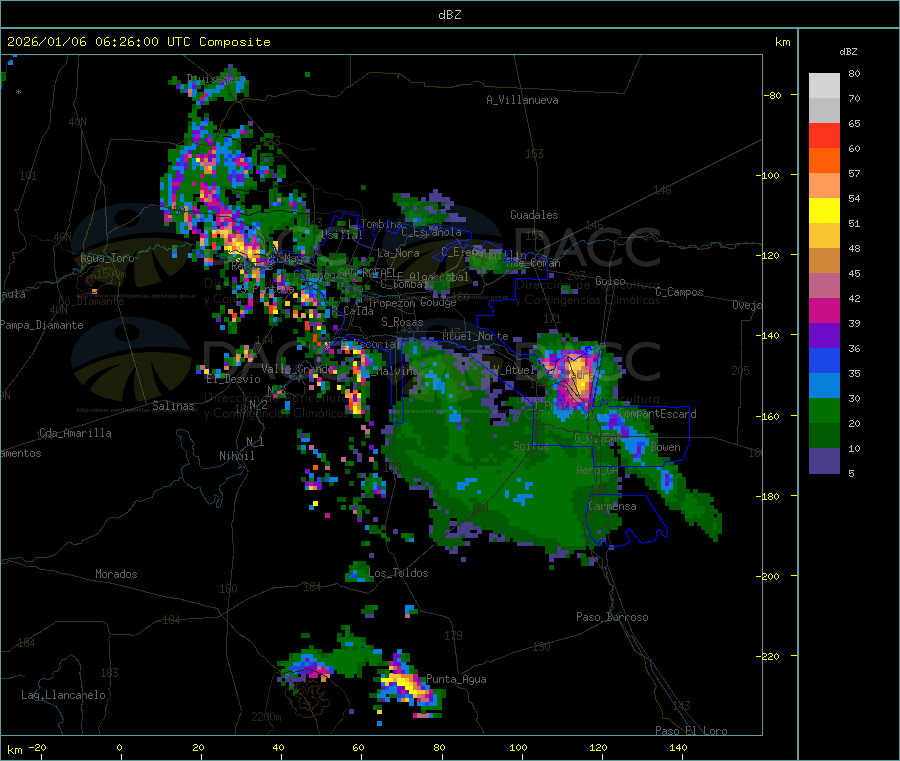900x761 pixels.
Task: Click the 'Los_Toldos' map label
Action: pyautogui.click(x=398, y=573)
